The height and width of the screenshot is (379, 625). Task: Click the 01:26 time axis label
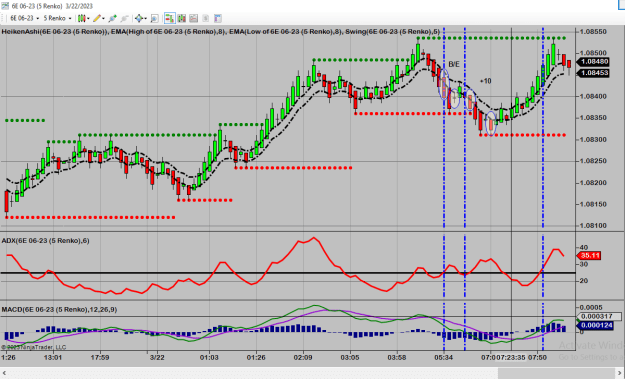[256, 357]
